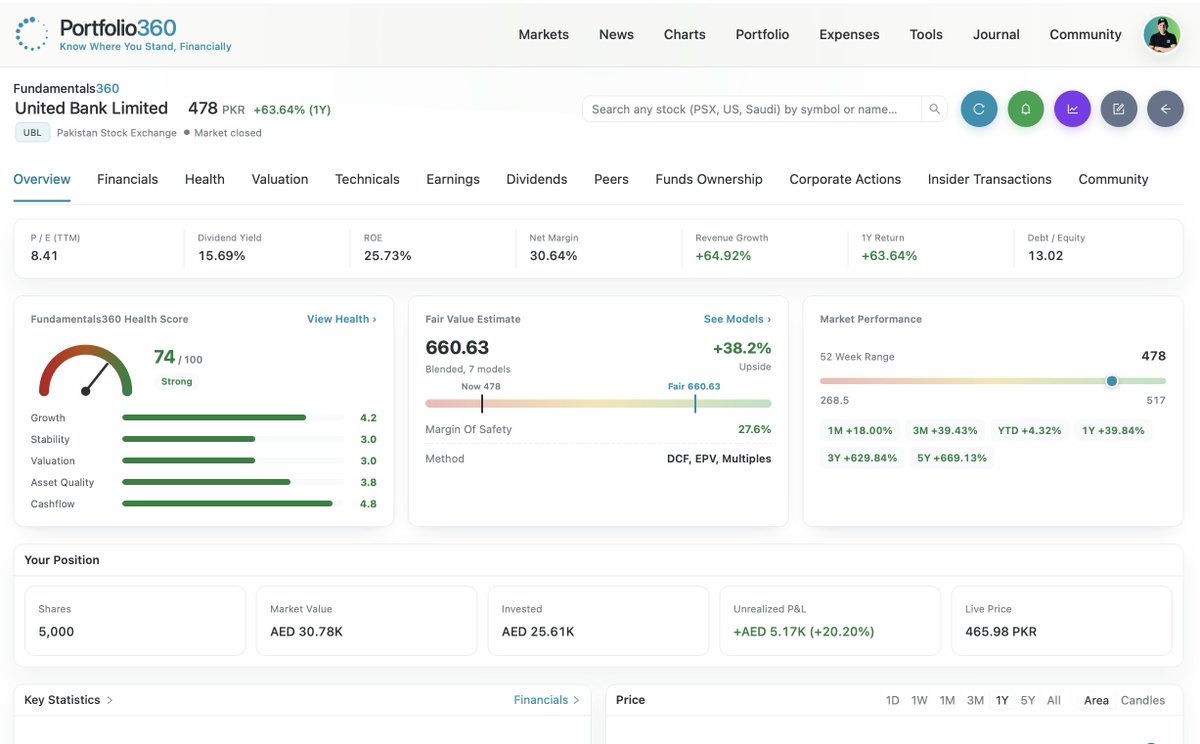
Task: Click the blue refresh circular icon
Action: pos(979,109)
